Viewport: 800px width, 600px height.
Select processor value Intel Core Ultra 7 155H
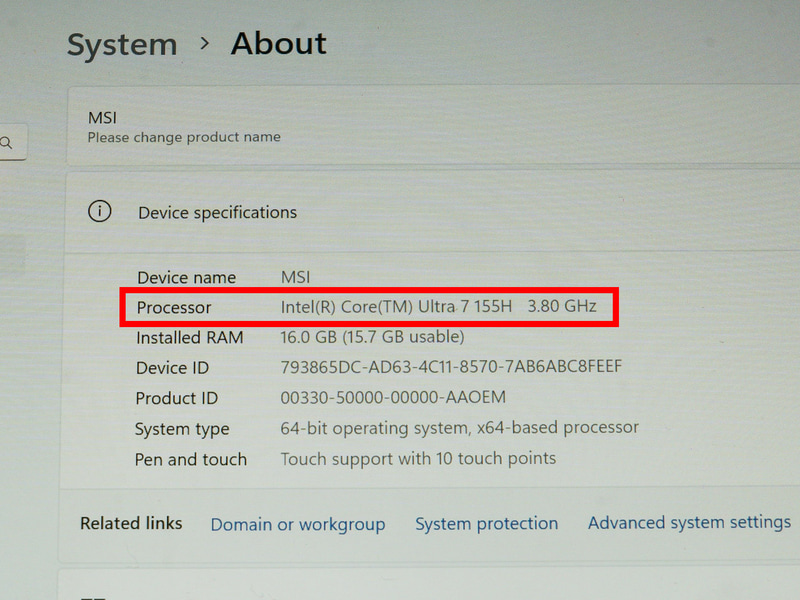tap(438, 306)
